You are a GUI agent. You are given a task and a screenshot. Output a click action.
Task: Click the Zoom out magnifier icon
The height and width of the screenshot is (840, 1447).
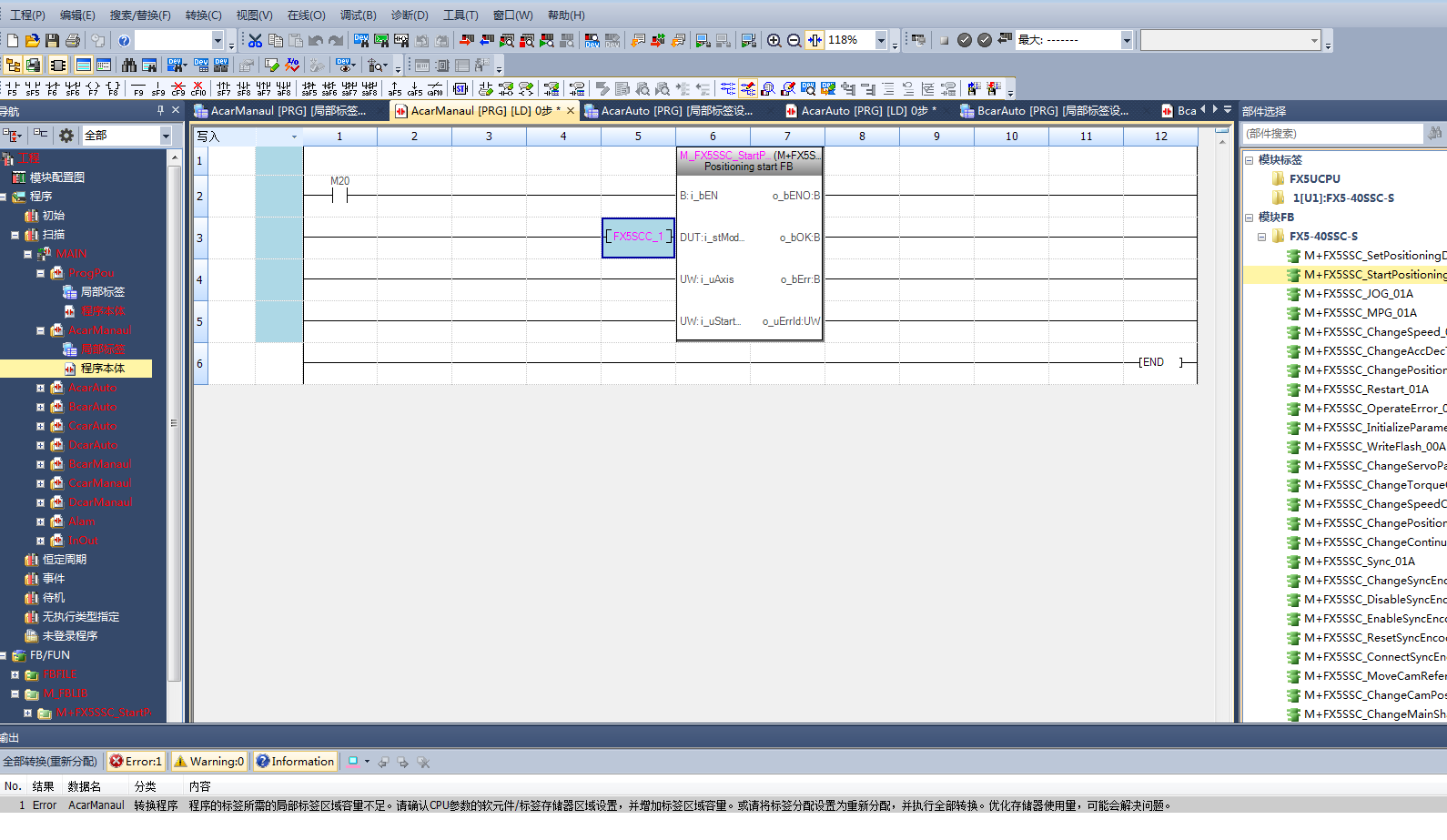794,40
